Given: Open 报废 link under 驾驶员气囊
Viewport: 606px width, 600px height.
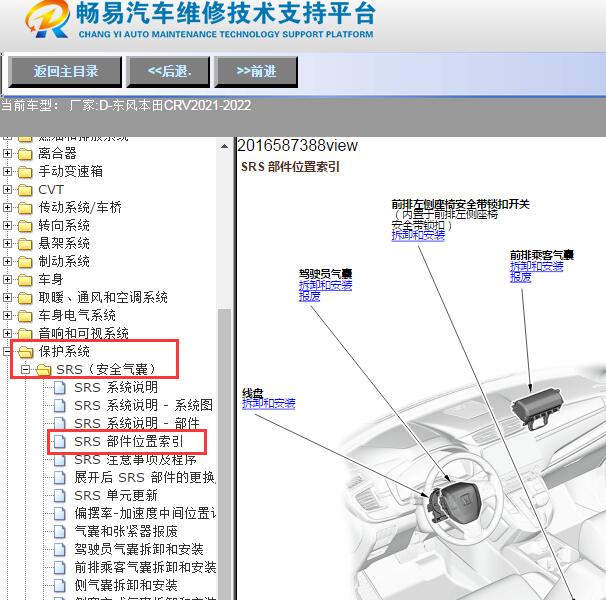Looking at the screenshot, I should coord(309,296).
